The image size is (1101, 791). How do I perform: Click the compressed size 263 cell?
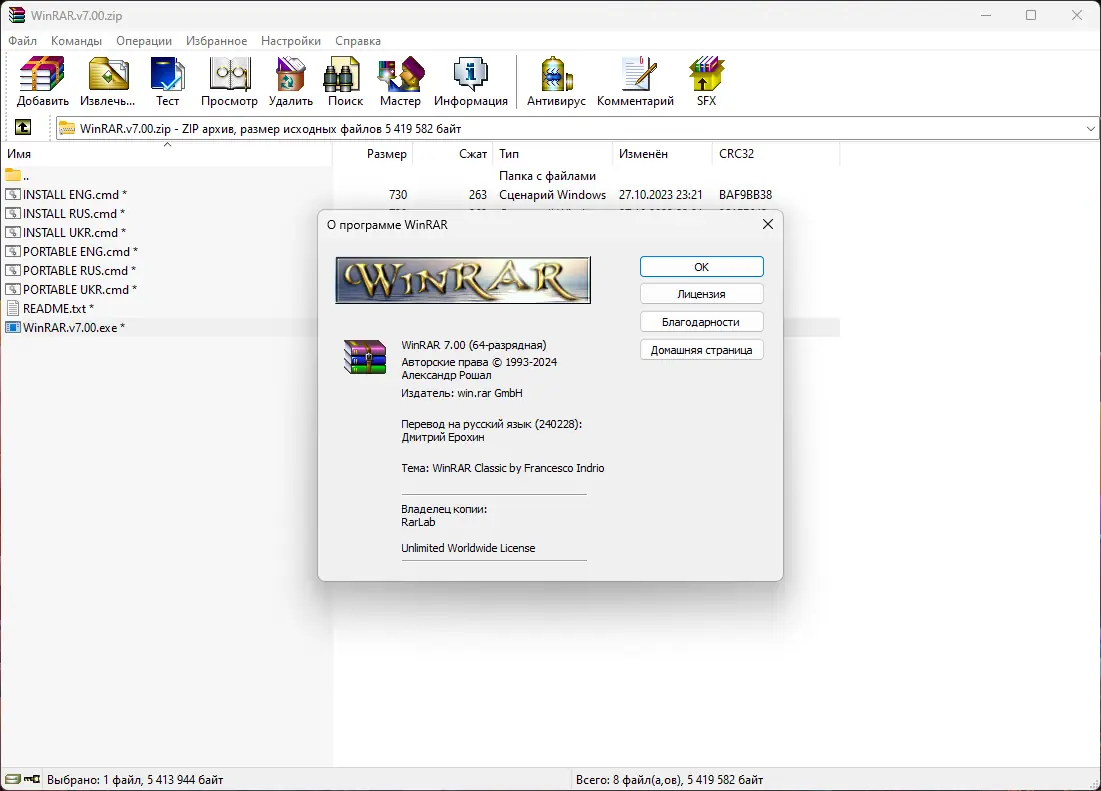point(478,194)
